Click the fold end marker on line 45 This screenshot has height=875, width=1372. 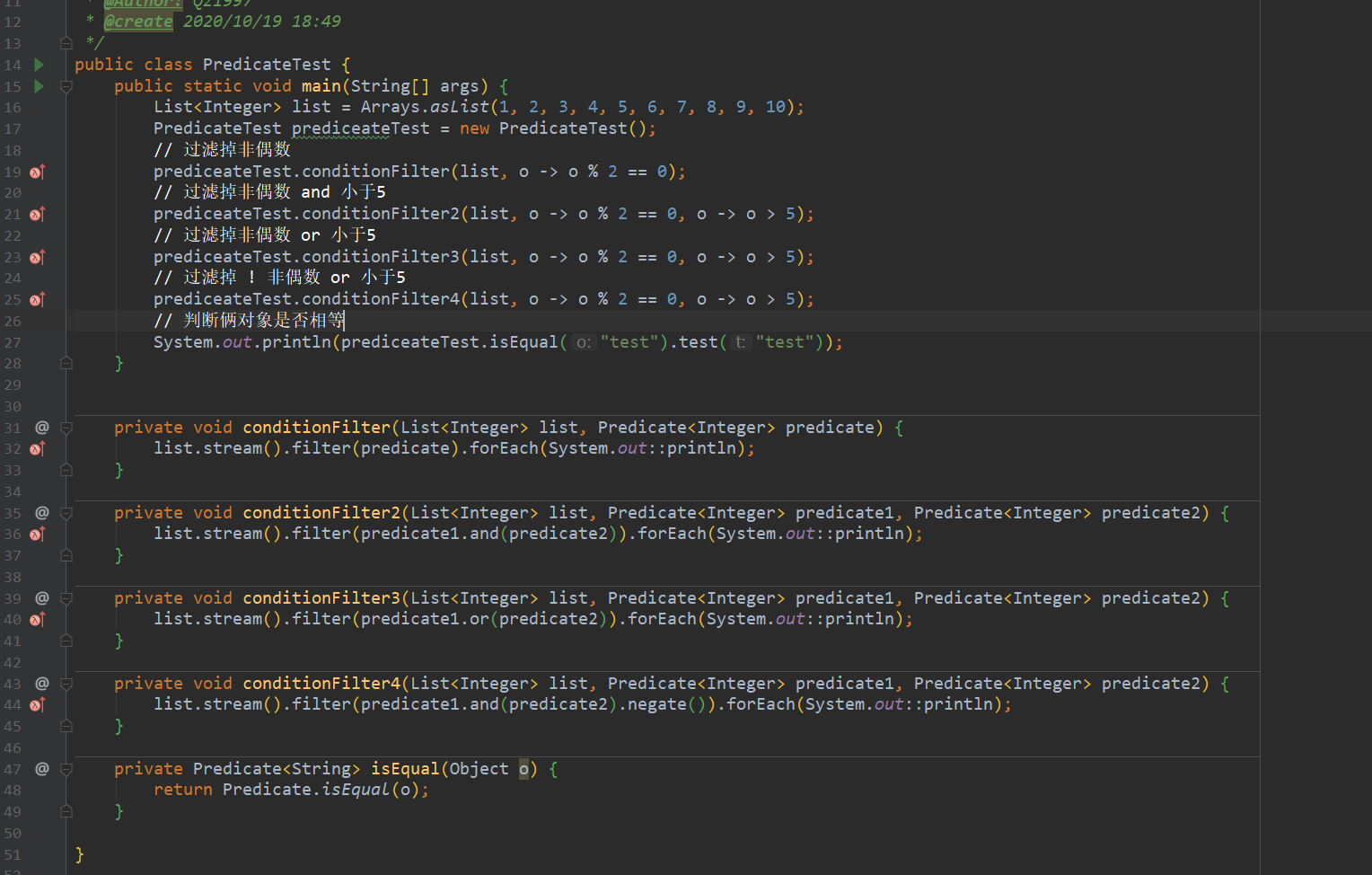point(66,726)
